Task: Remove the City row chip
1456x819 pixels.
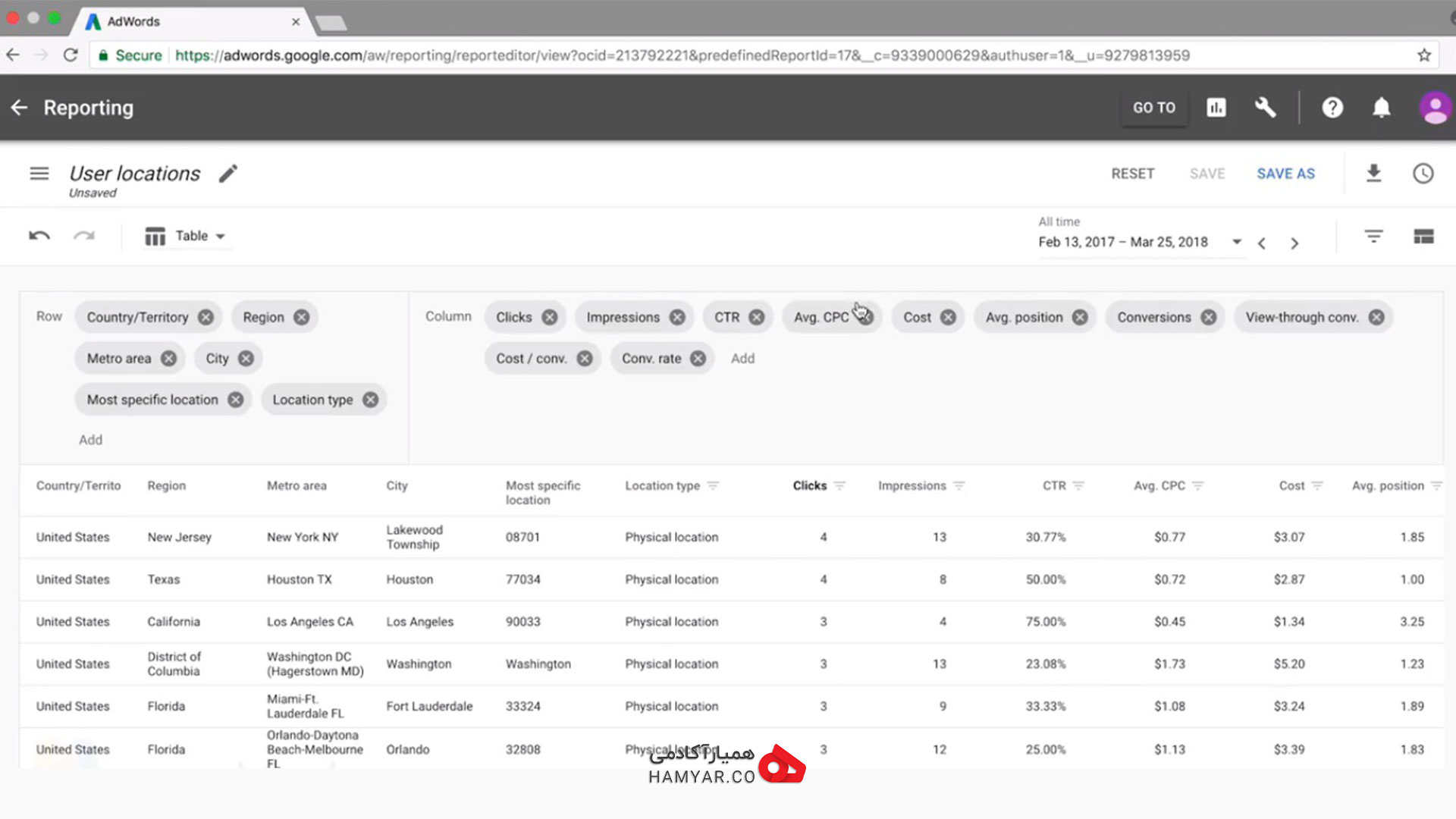Action: pyautogui.click(x=246, y=359)
